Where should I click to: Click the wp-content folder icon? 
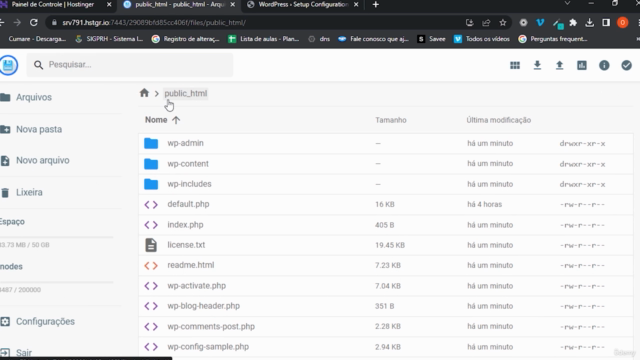click(x=151, y=164)
